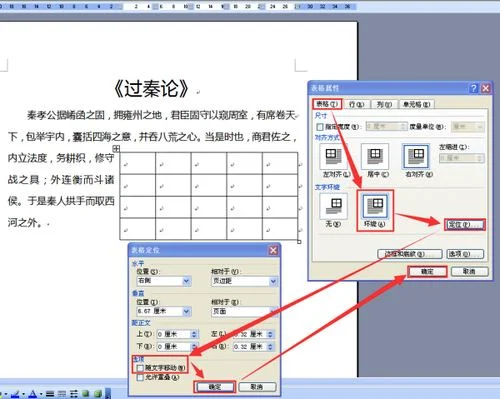Toggle 允许重叠 checkbox
The width and height of the screenshot is (500, 399).
tap(140, 377)
